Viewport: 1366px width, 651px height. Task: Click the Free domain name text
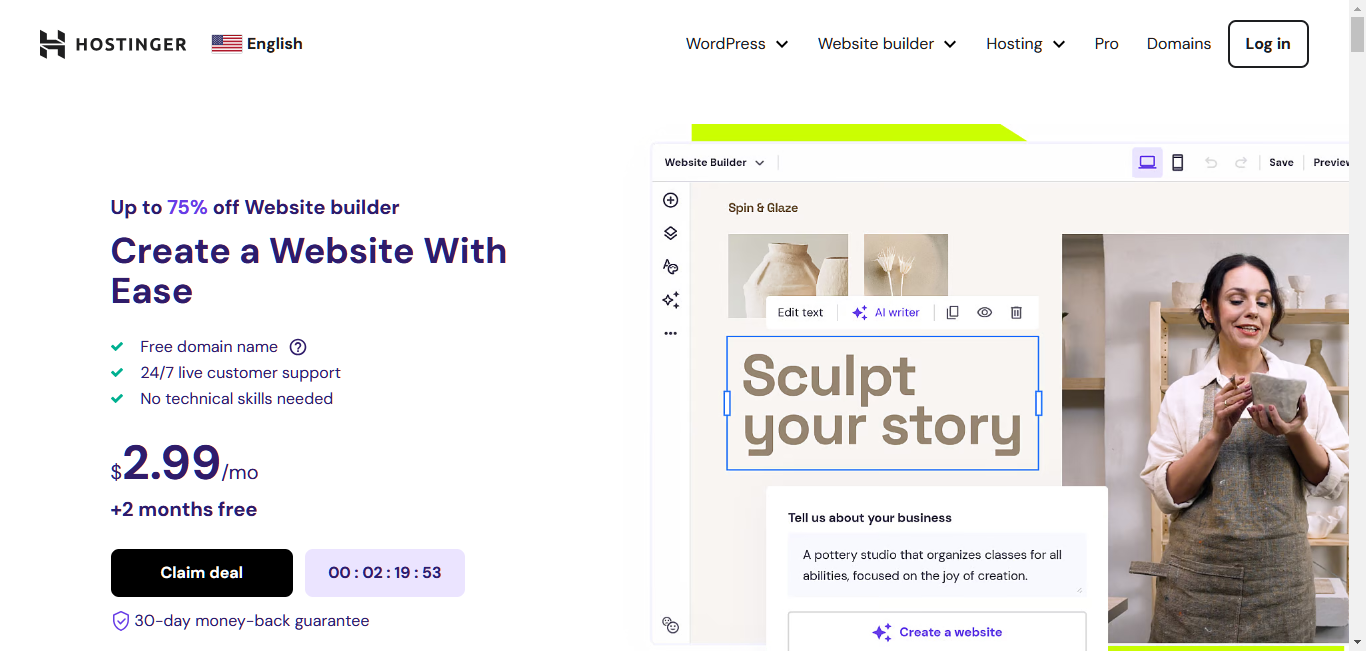coord(209,347)
